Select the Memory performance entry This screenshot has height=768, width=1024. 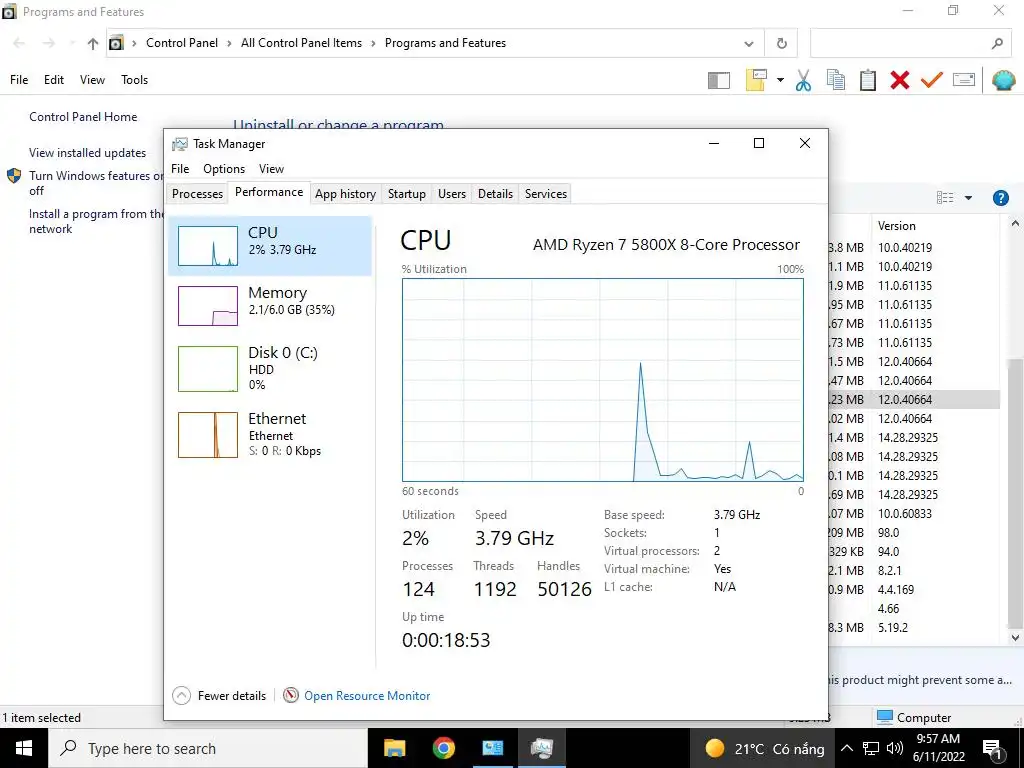pyautogui.click(x=270, y=306)
